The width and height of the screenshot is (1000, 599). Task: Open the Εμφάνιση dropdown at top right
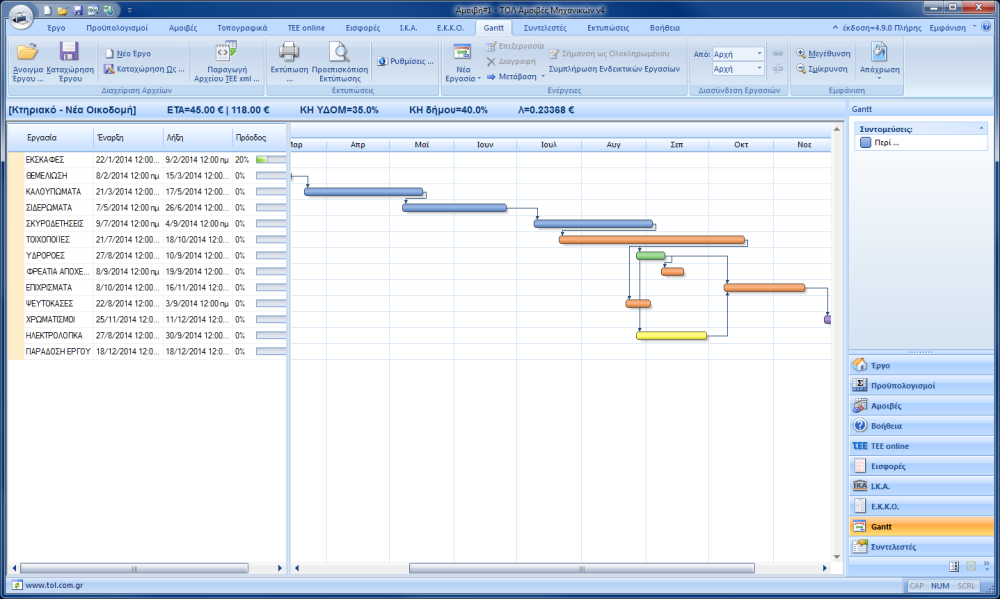952,28
